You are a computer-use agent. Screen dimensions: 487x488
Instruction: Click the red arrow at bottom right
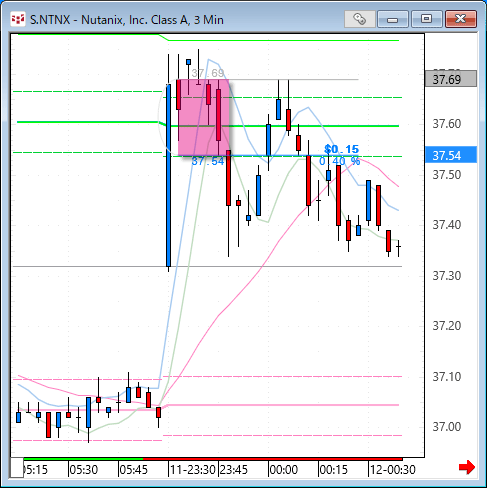coord(467,467)
